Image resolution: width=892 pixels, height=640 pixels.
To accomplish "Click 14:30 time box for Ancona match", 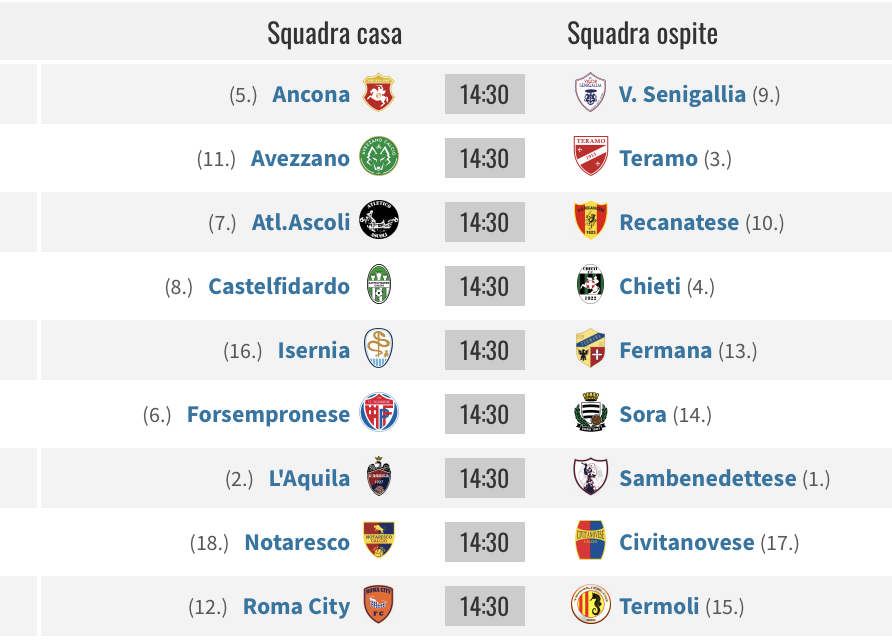I will [485, 94].
